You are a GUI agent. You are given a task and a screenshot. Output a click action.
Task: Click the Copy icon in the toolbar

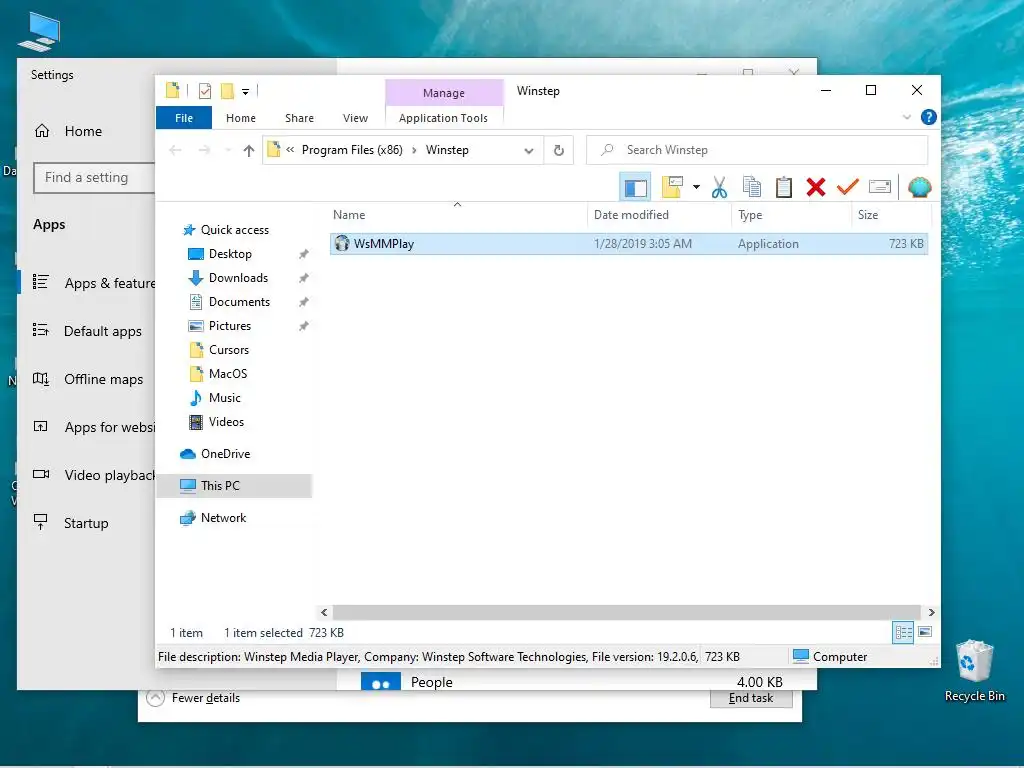(x=752, y=187)
